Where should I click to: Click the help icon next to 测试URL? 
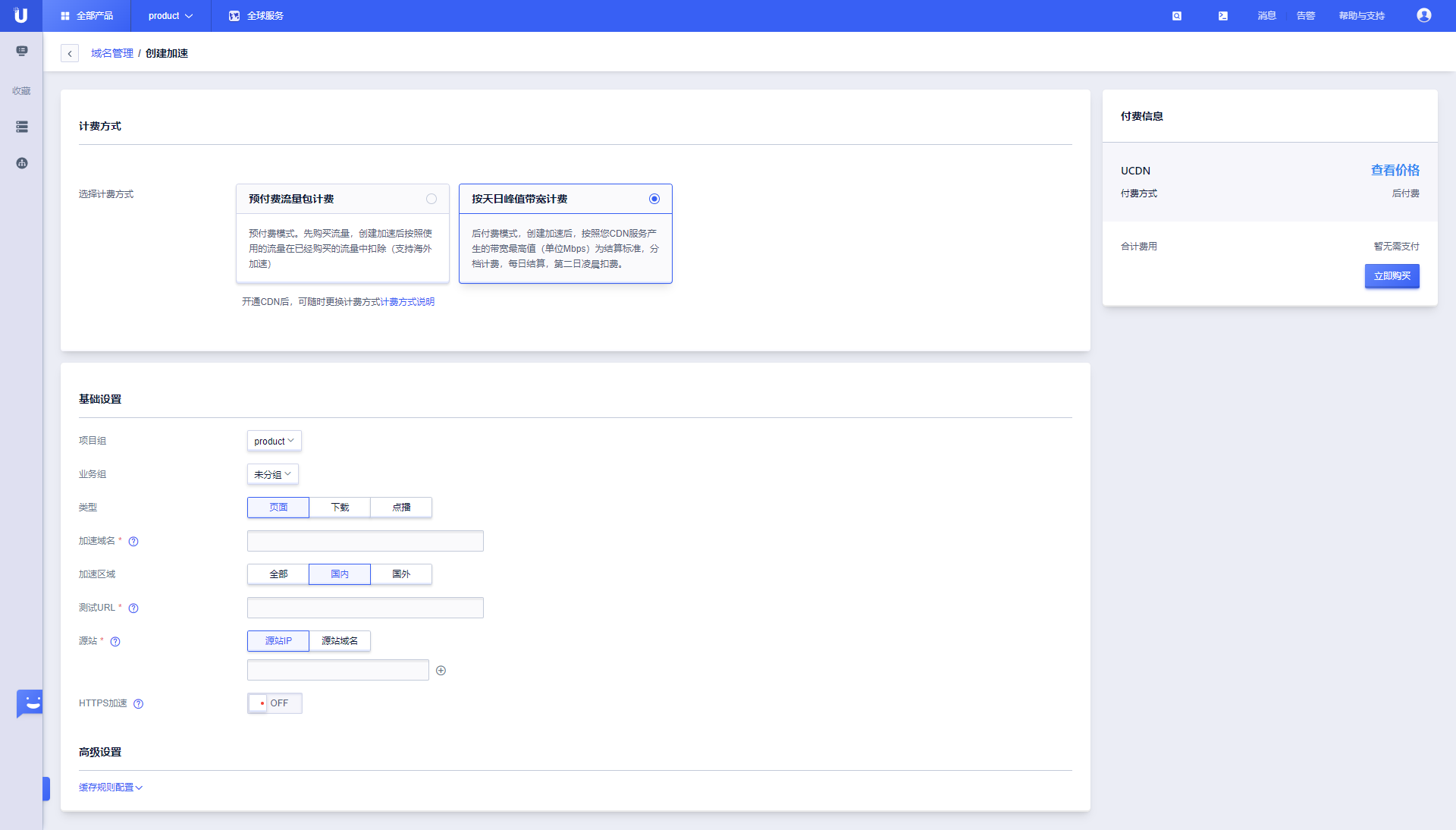click(x=133, y=608)
